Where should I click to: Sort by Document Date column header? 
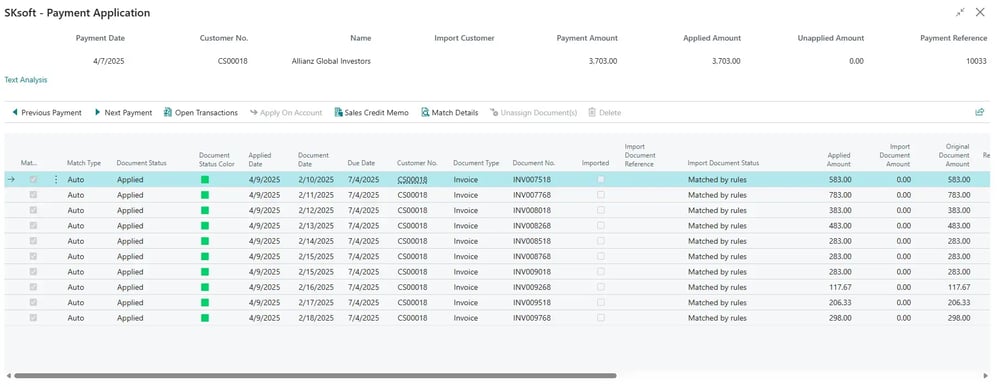(314, 159)
